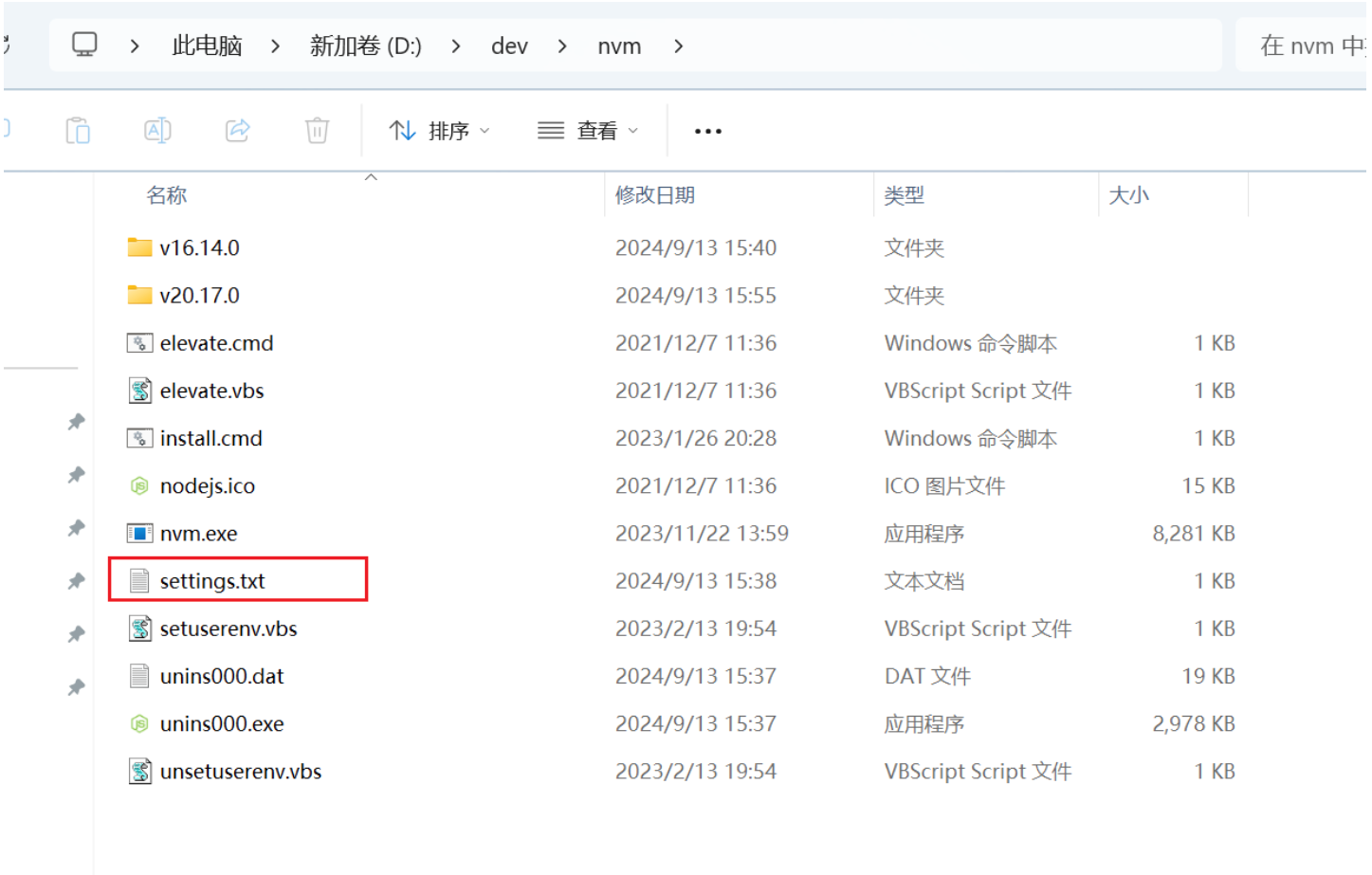Select the unsetuserenv.vbs file name
1372x875 pixels.
click(240, 772)
